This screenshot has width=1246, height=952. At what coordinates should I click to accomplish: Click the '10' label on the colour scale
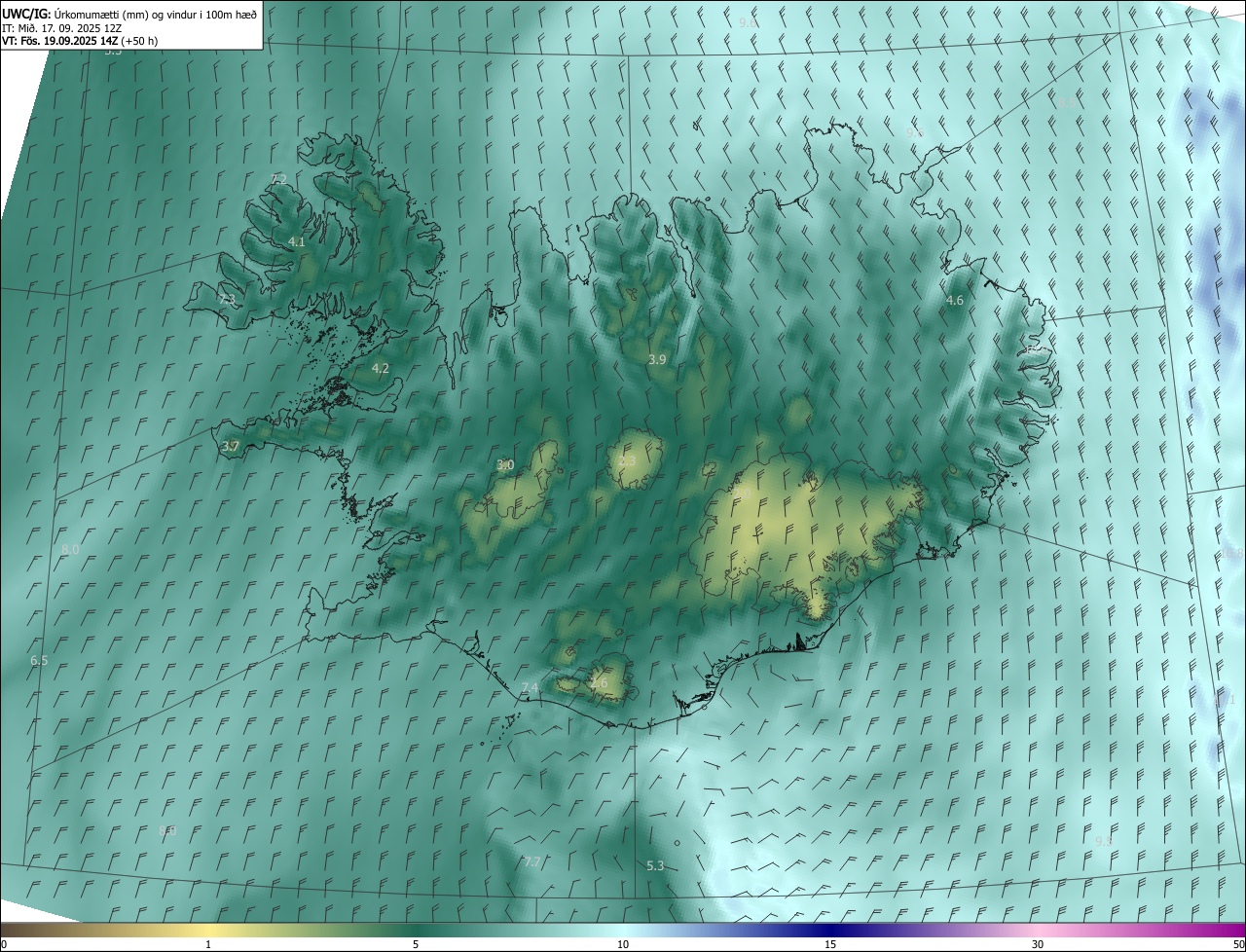(x=623, y=944)
